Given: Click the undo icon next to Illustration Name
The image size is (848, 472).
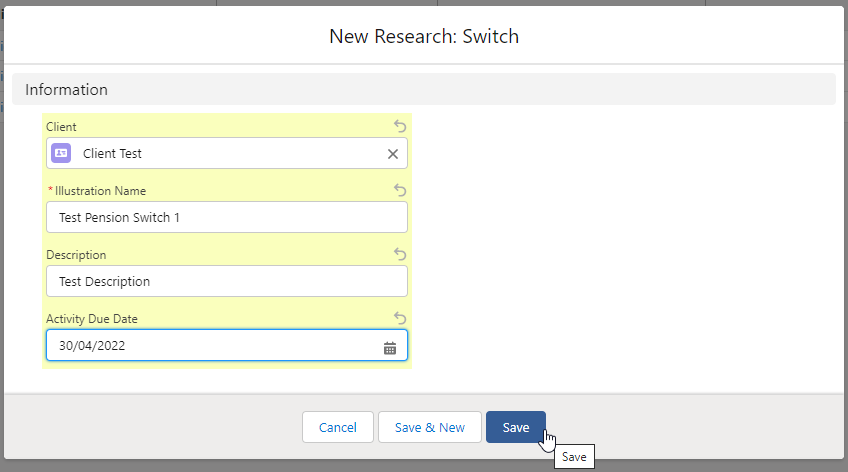Looking at the screenshot, I should tap(400, 190).
